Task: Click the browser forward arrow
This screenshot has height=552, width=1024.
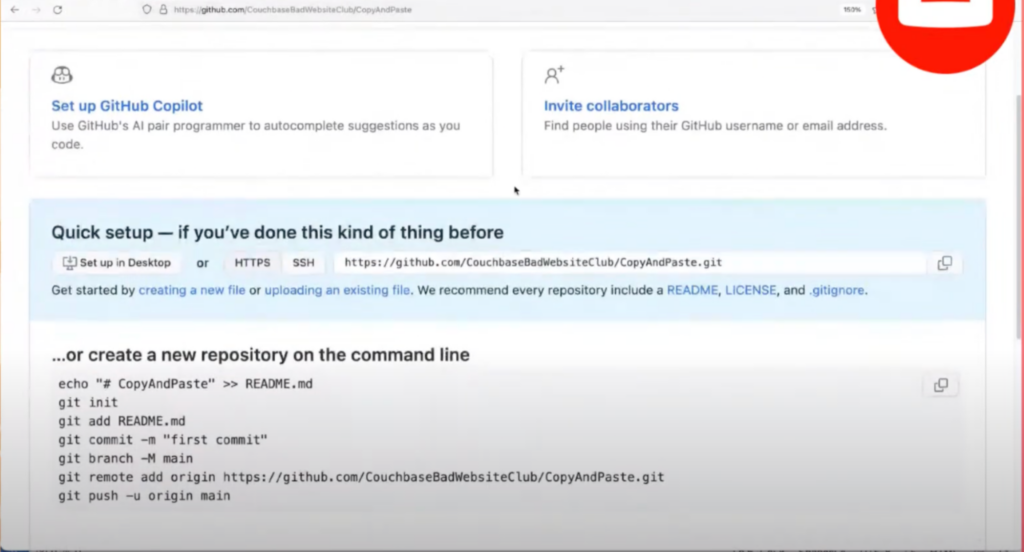Action: coord(37,10)
